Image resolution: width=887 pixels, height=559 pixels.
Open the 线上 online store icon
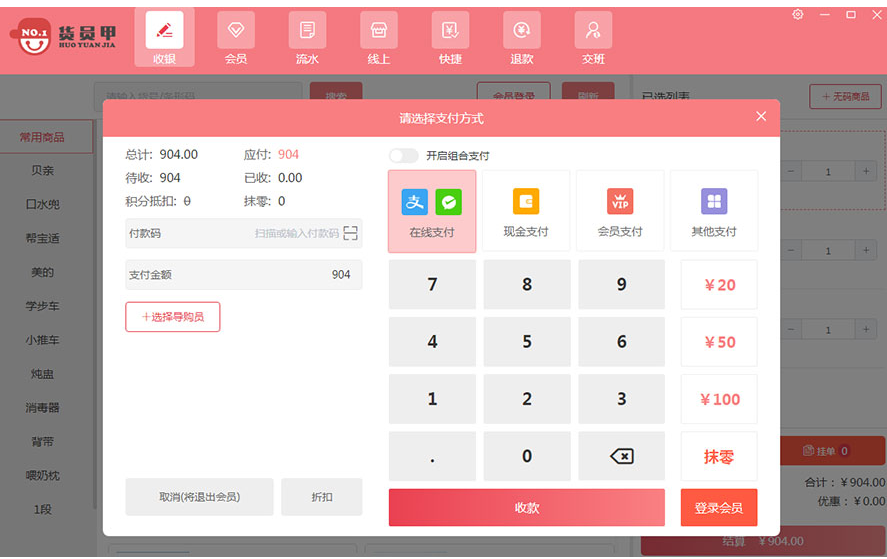(379, 38)
